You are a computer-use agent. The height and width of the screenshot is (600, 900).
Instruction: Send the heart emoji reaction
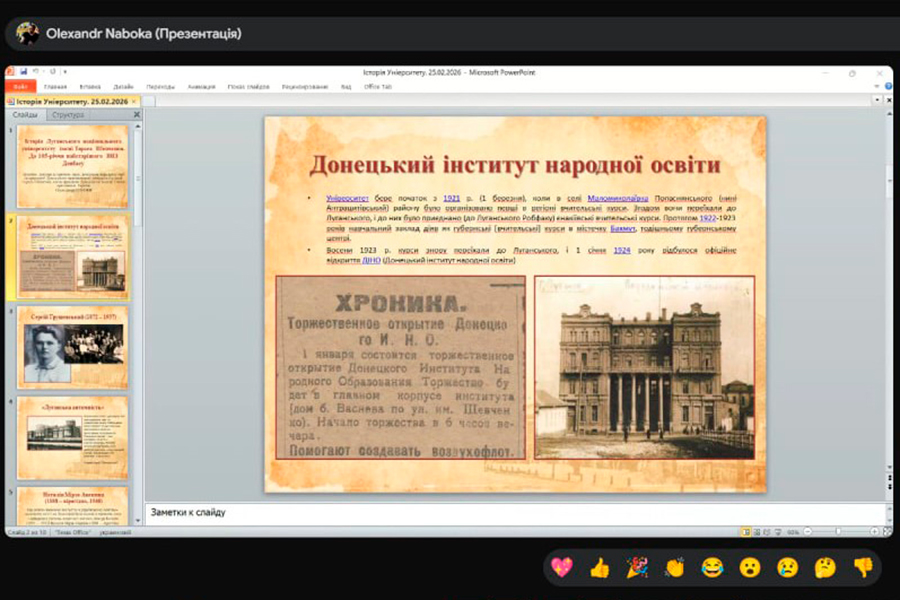[x=562, y=568]
